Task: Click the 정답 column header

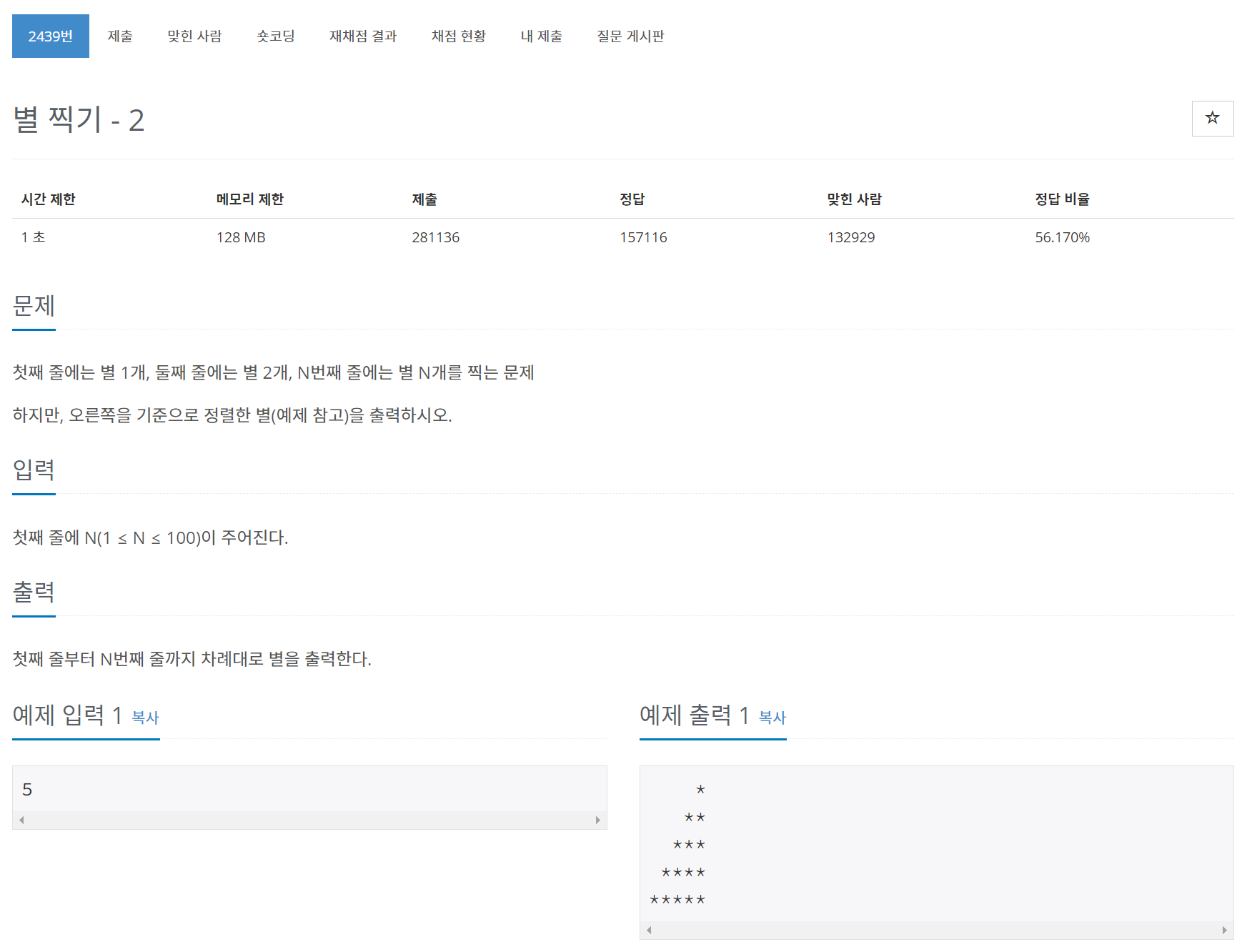Action: (632, 199)
